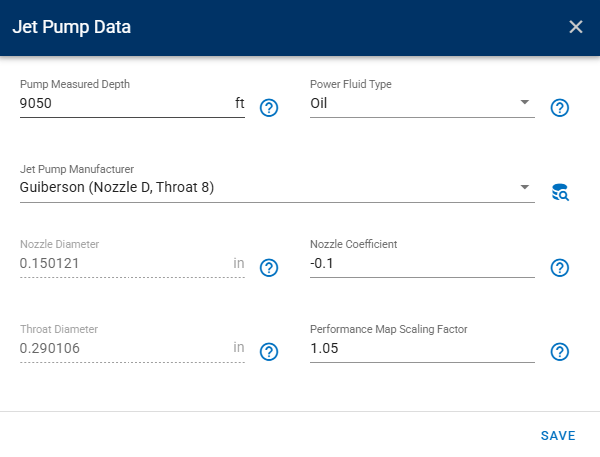The width and height of the screenshot is (600, 457).
Task: Click the ft unit label
Action: coord(239,102)
